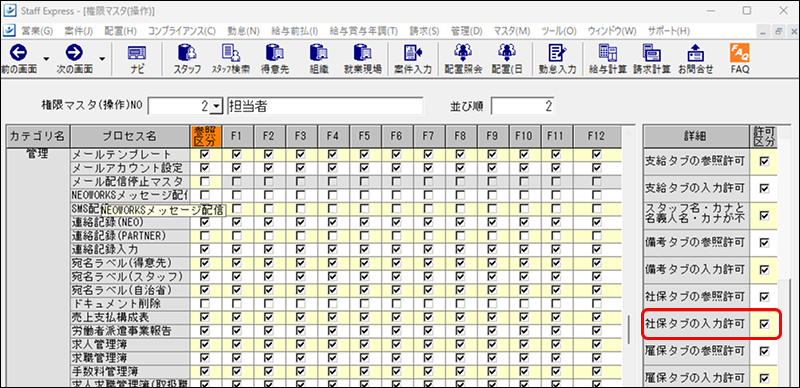
Task: Launch 給与計算 from the toolbar
Action: click(607, 60)
